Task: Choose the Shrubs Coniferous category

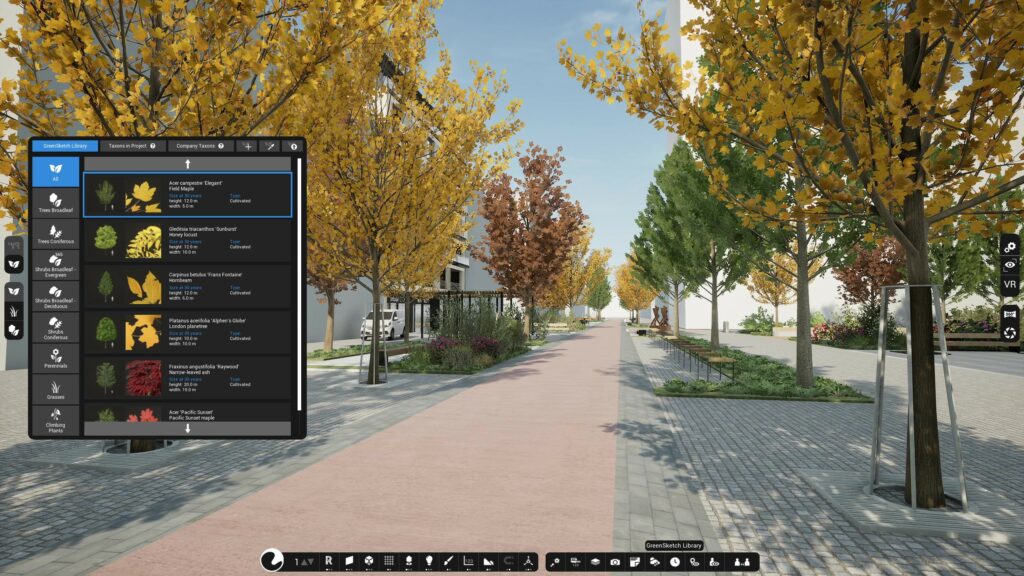Action: pos(56,327)
